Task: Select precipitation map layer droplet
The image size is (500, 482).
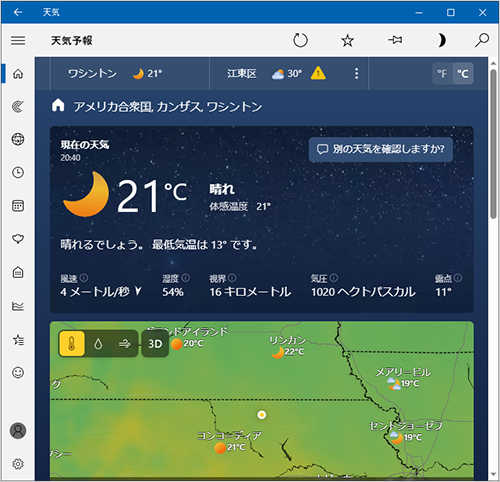Action: [x=98, y=344]
